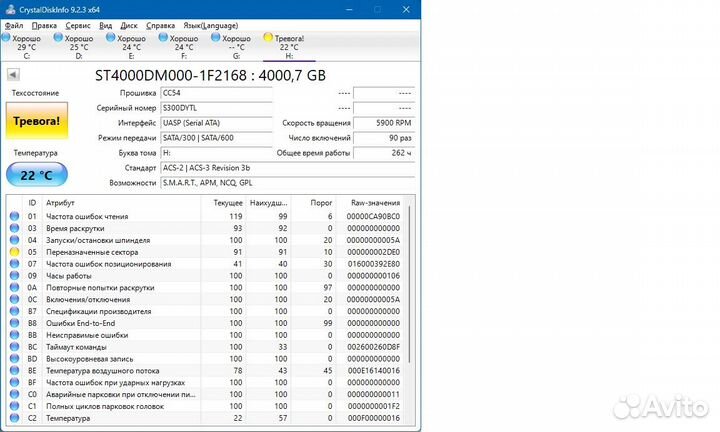Viewport: 720px width, 432px height.
Task: Click the Прошивка field CC54
Action: tap(216, 93)
